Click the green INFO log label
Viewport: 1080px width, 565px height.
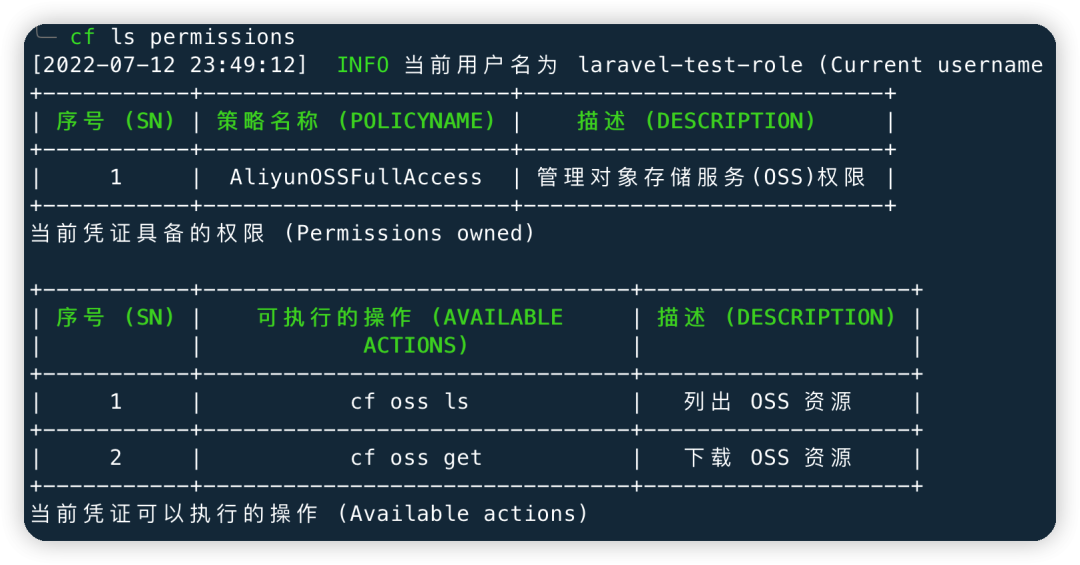click(363, 65)
